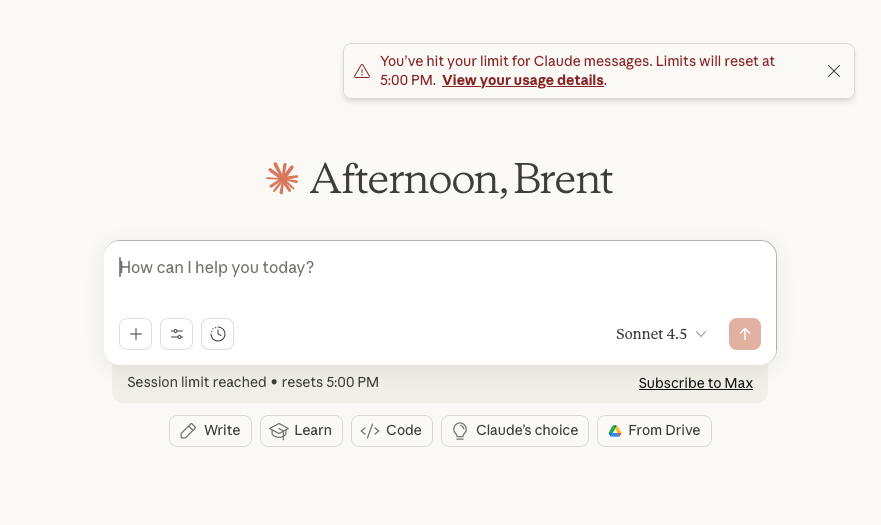Click the Session limit reached status text
The width and height of the screenshot is (881, 525).
(x=253, y=383)
